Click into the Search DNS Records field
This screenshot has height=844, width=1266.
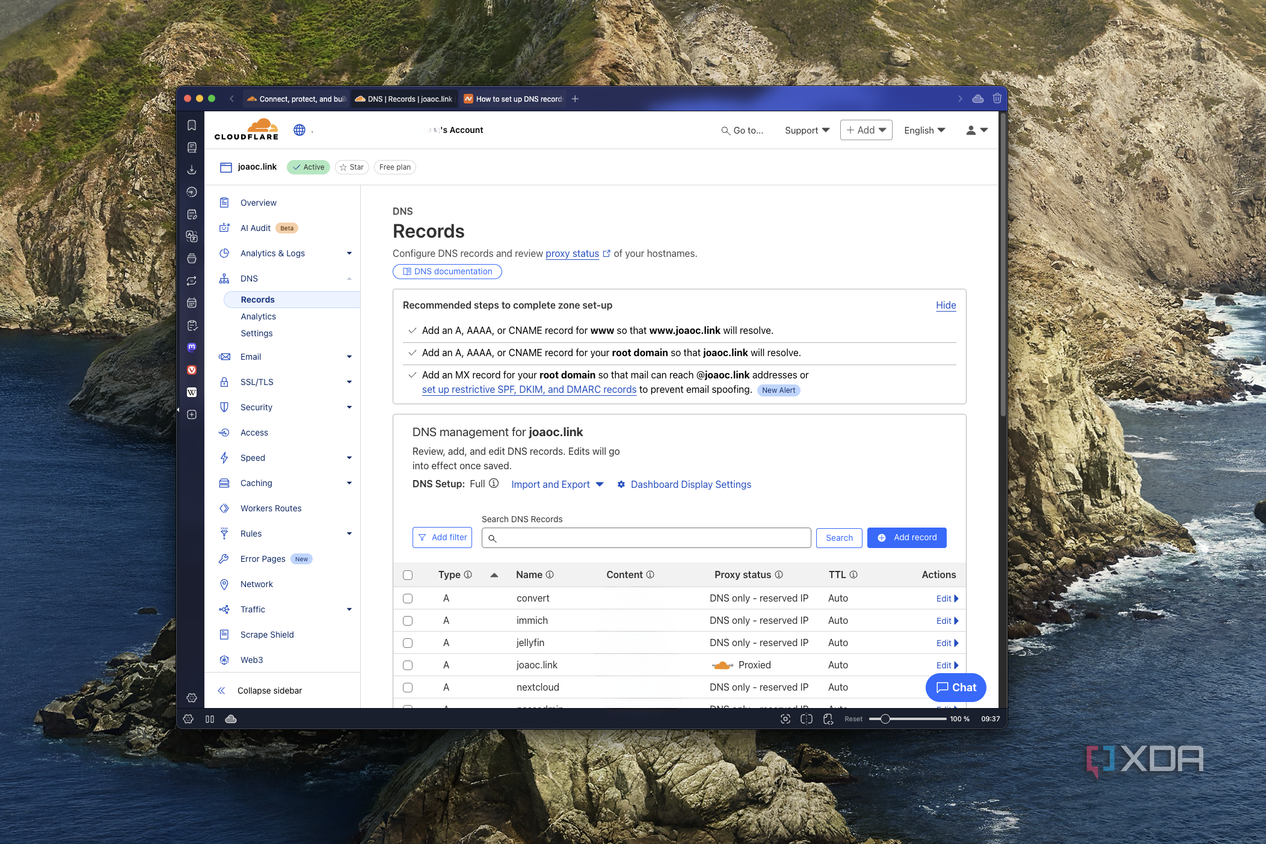646,538
